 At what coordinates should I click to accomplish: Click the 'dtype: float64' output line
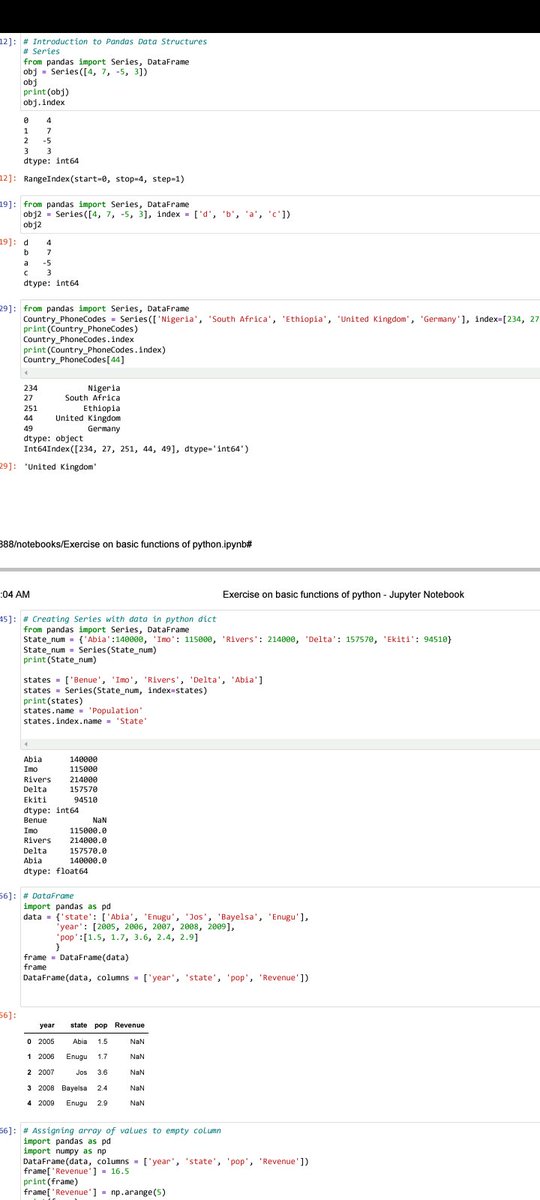55,872
